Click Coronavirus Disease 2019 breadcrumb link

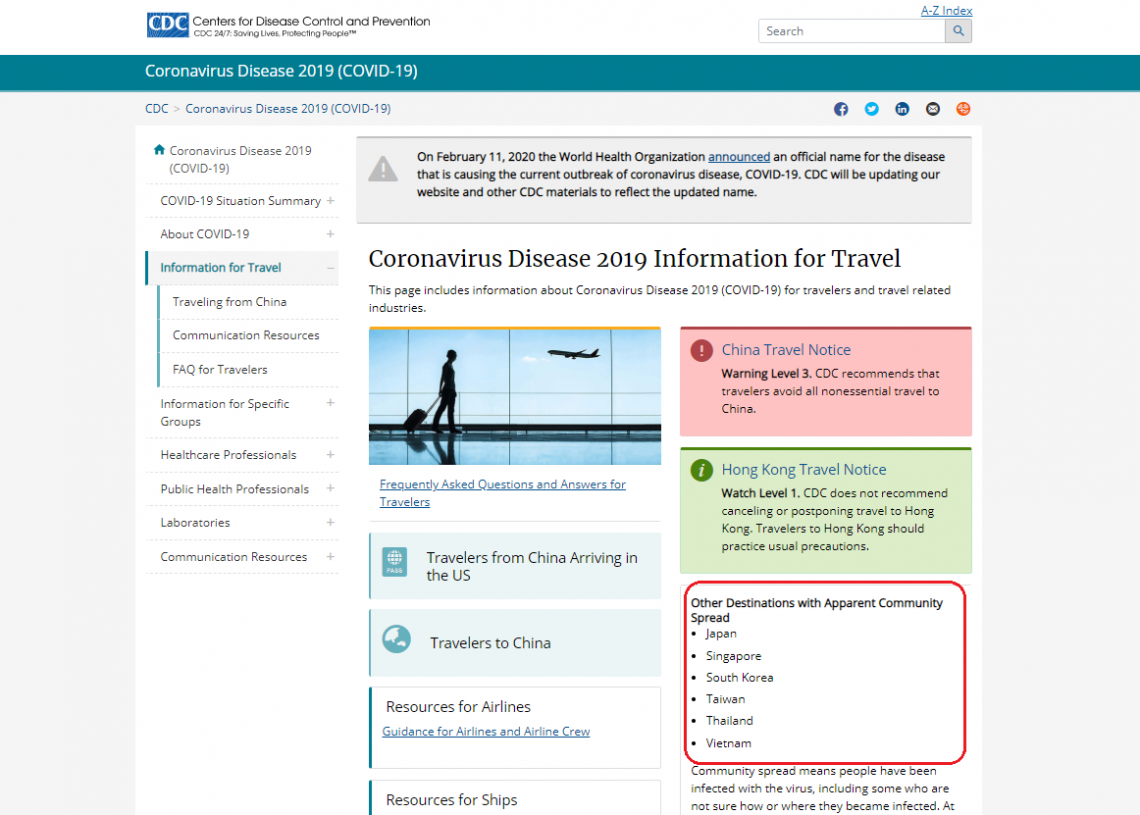pyautogui.click(x=288, y=108)
